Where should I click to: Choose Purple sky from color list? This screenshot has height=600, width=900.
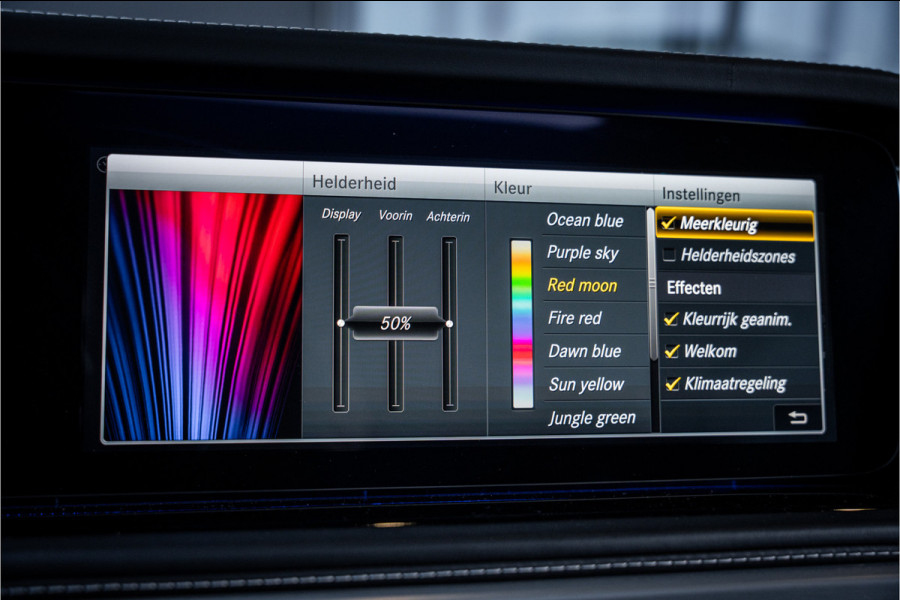coord(582,253)
